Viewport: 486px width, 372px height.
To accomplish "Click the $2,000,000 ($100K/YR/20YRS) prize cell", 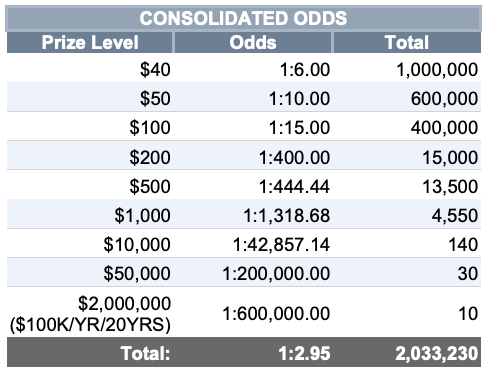I will click(90, 313).
